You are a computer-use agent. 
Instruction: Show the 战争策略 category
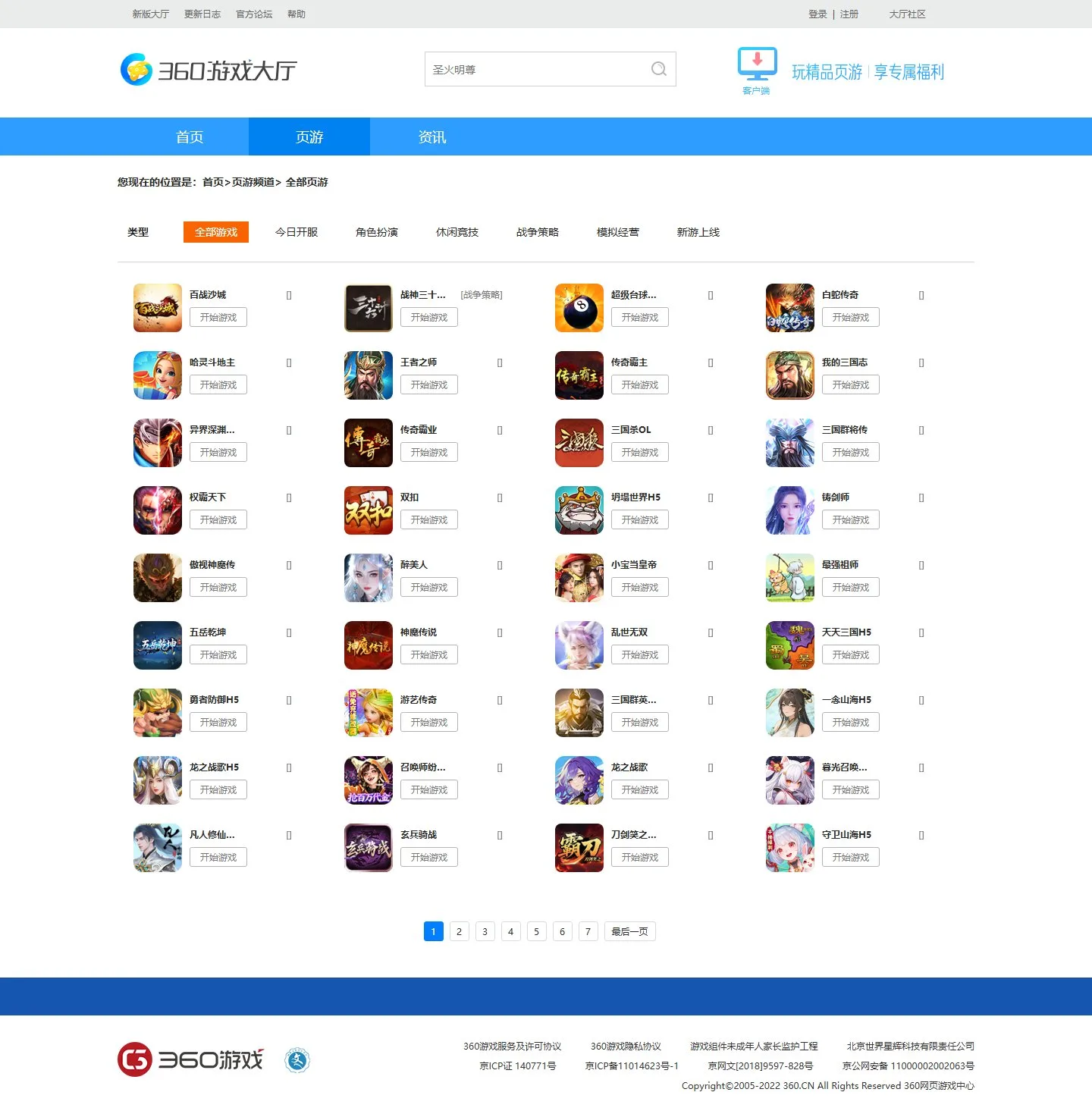[538, 232]
